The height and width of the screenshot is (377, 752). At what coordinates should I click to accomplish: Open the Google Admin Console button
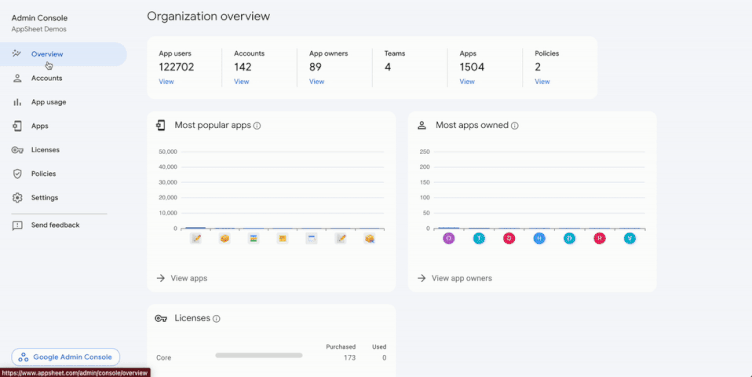[66, 357]
